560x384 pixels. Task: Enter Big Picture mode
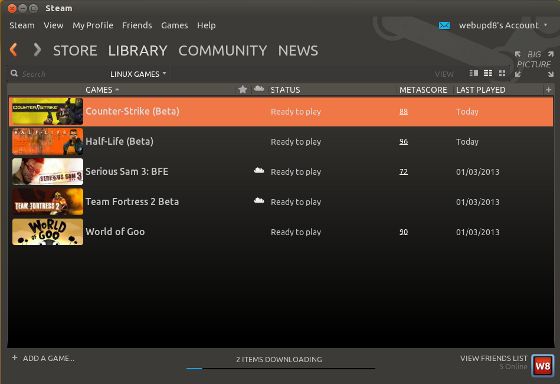coord(534,64)
